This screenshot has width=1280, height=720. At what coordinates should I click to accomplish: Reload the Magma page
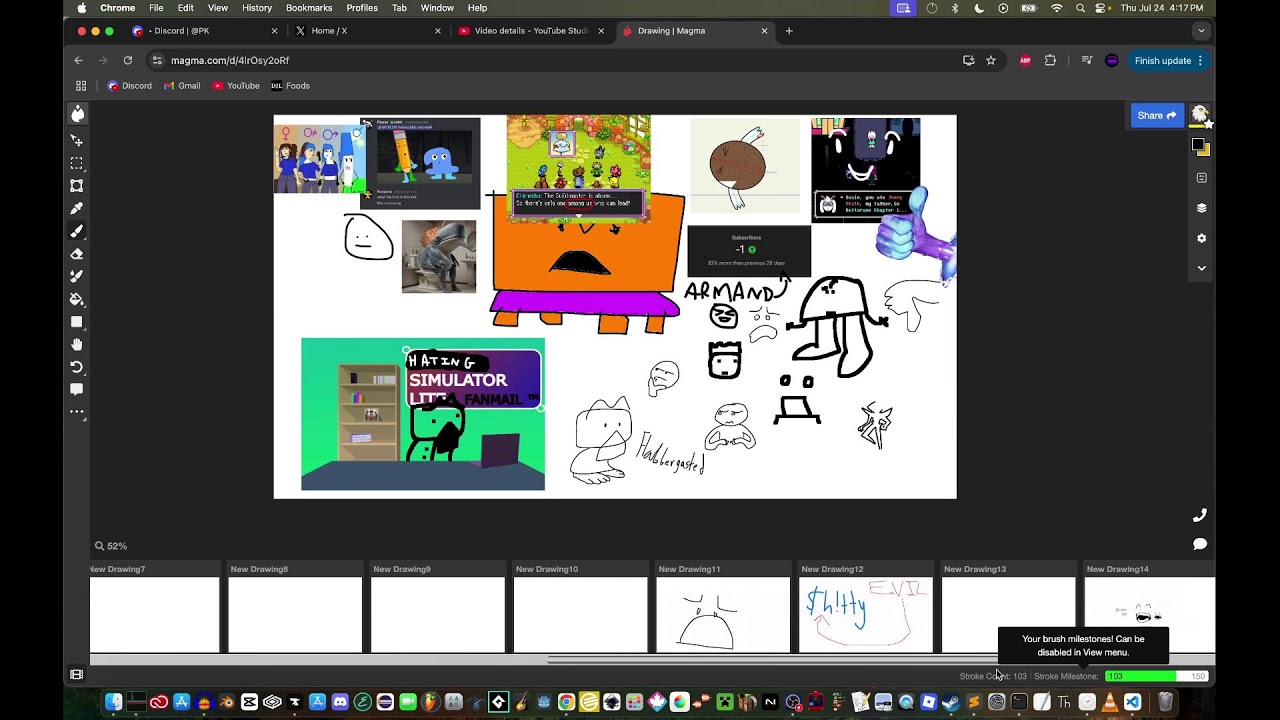point(128,60)
